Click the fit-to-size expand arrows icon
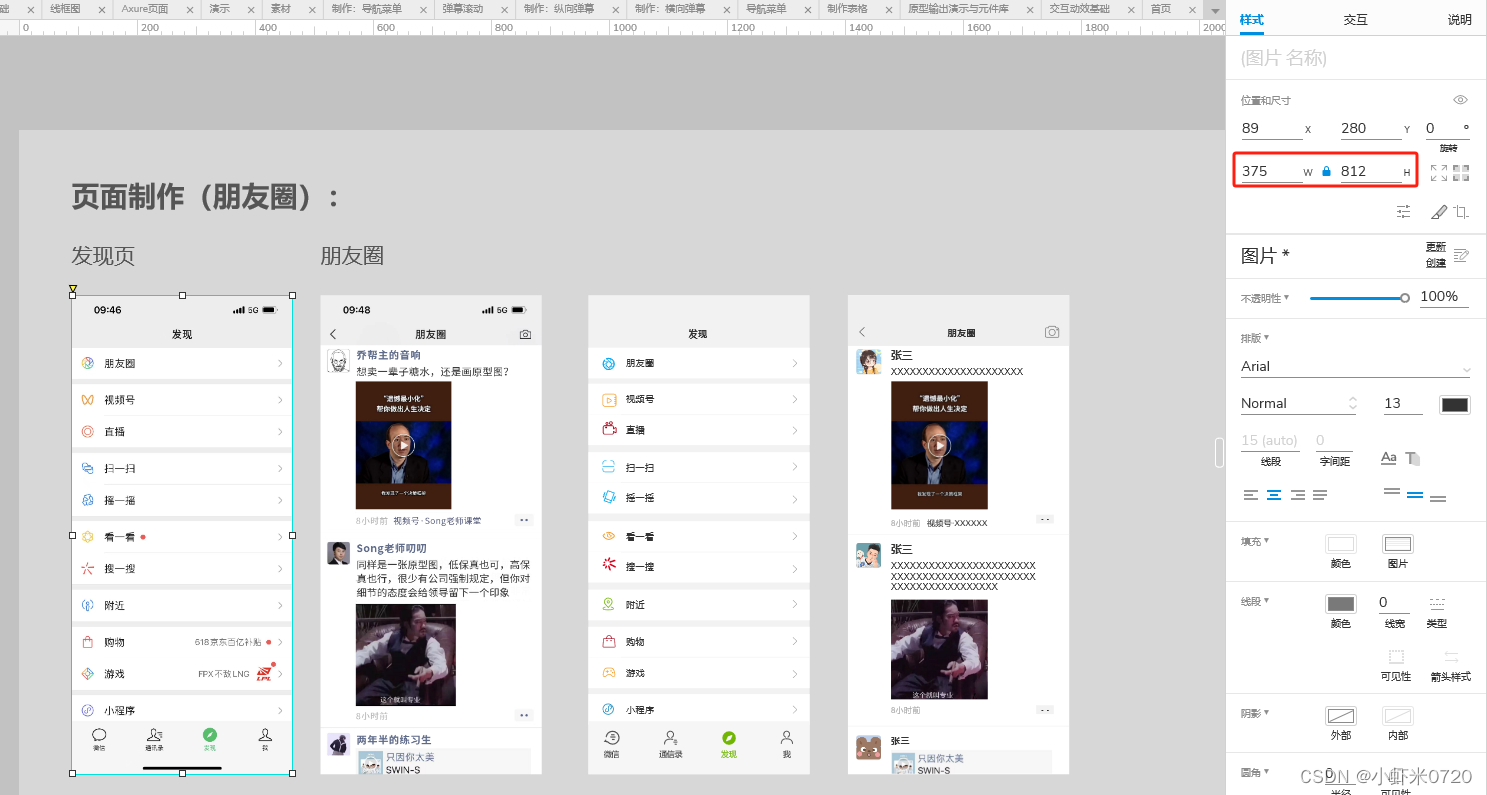The height and width of the screenshot is (795, 1487). click(1439, 173)
